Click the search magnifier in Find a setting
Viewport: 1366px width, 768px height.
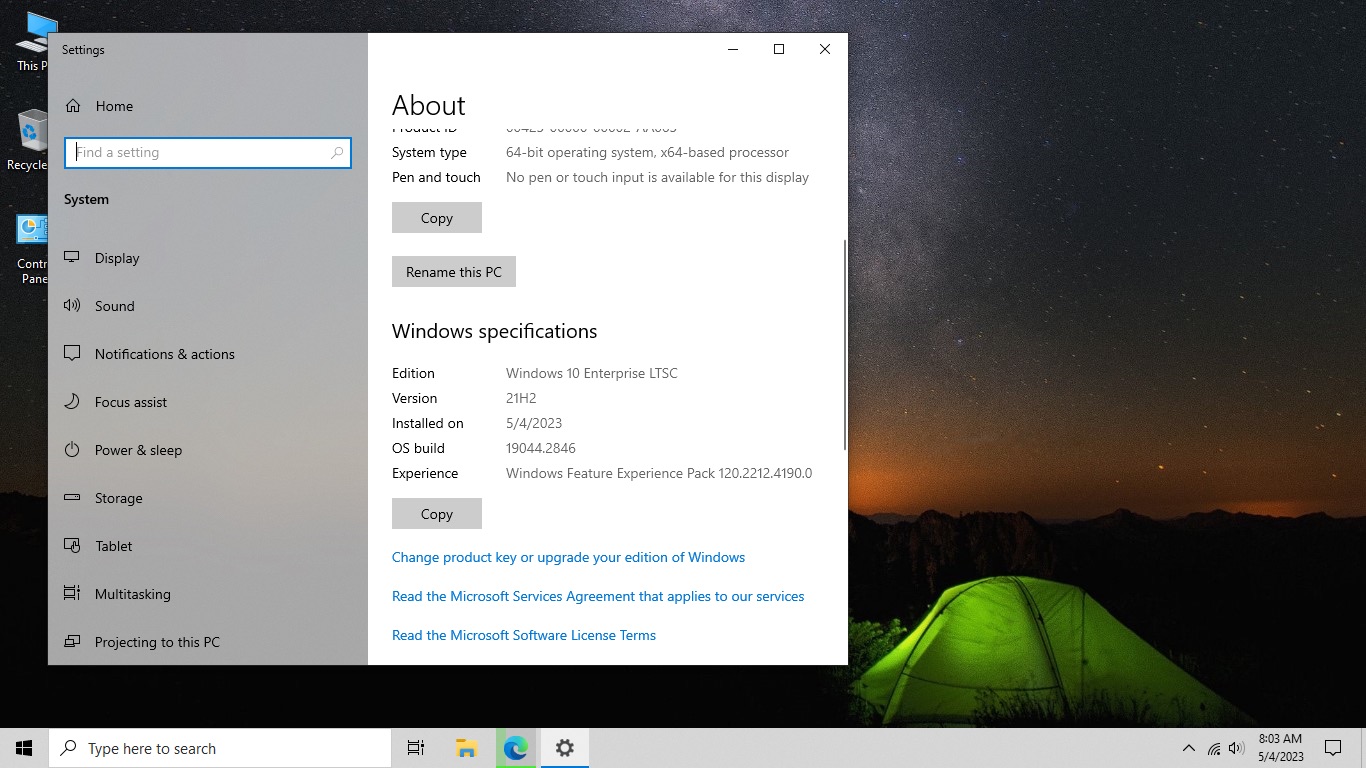tap(337, 153)
